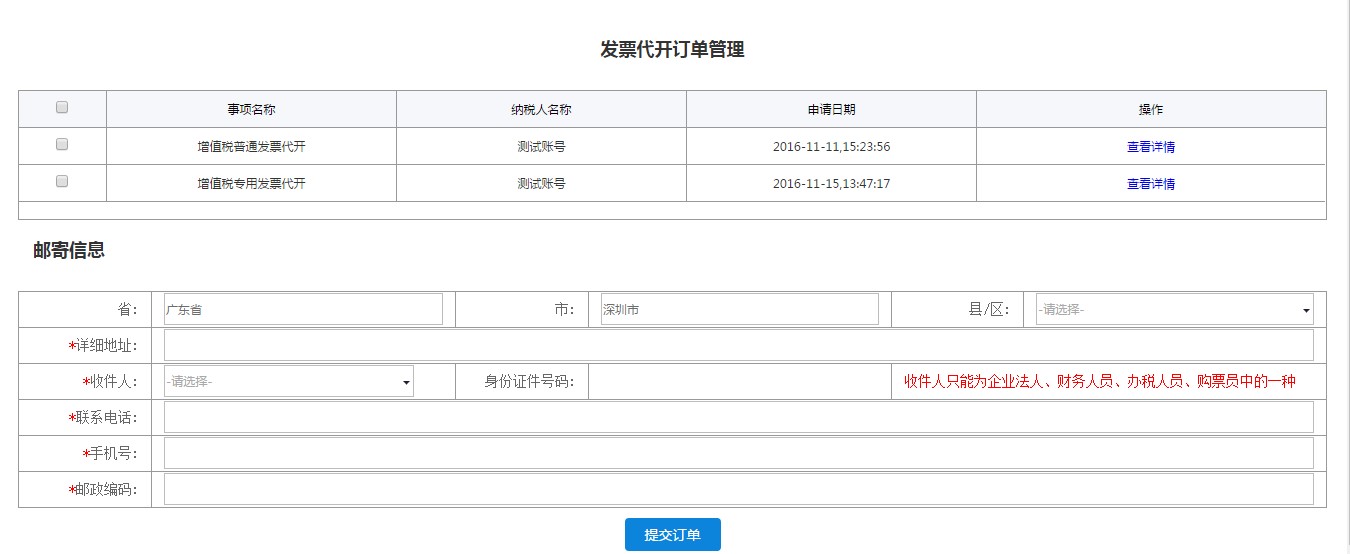Check the 增值税普通发票代开 row checkbox

pos(62,144)
